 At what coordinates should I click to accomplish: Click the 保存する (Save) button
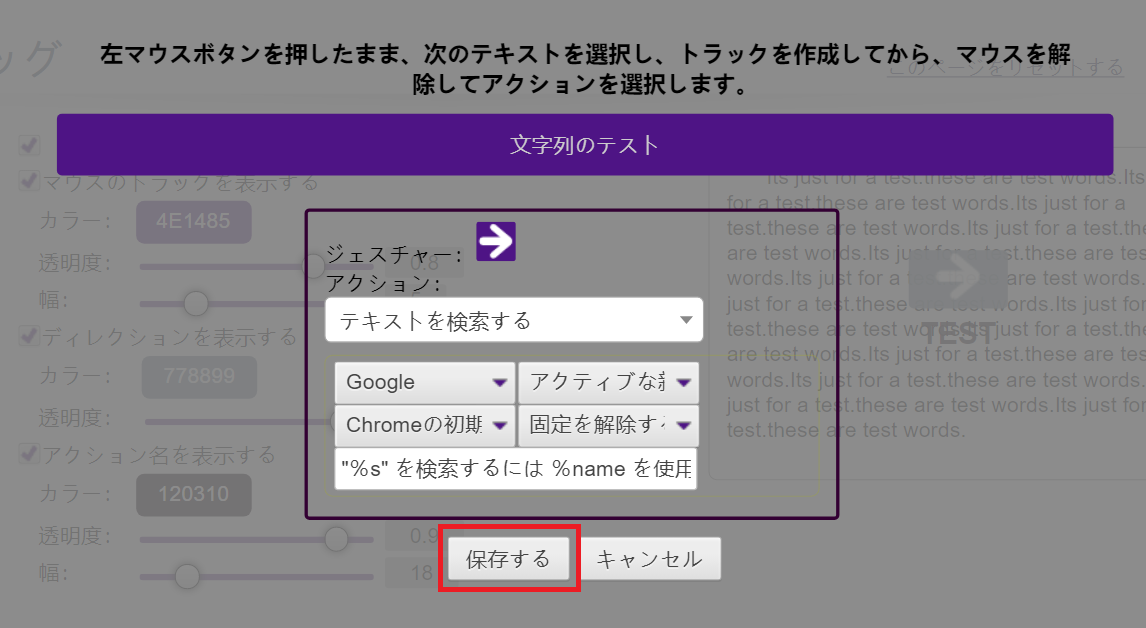509,559
